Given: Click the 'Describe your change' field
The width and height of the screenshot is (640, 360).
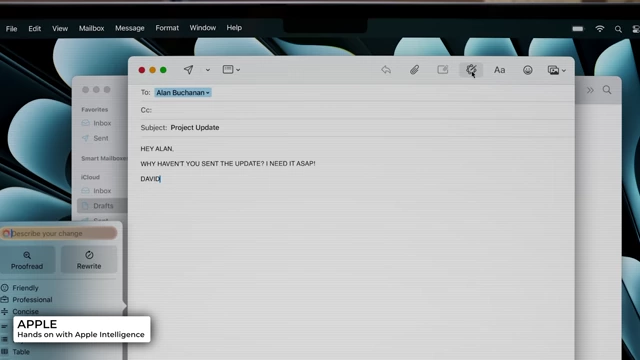Looking at the screenshot, I should coord(59,233).
